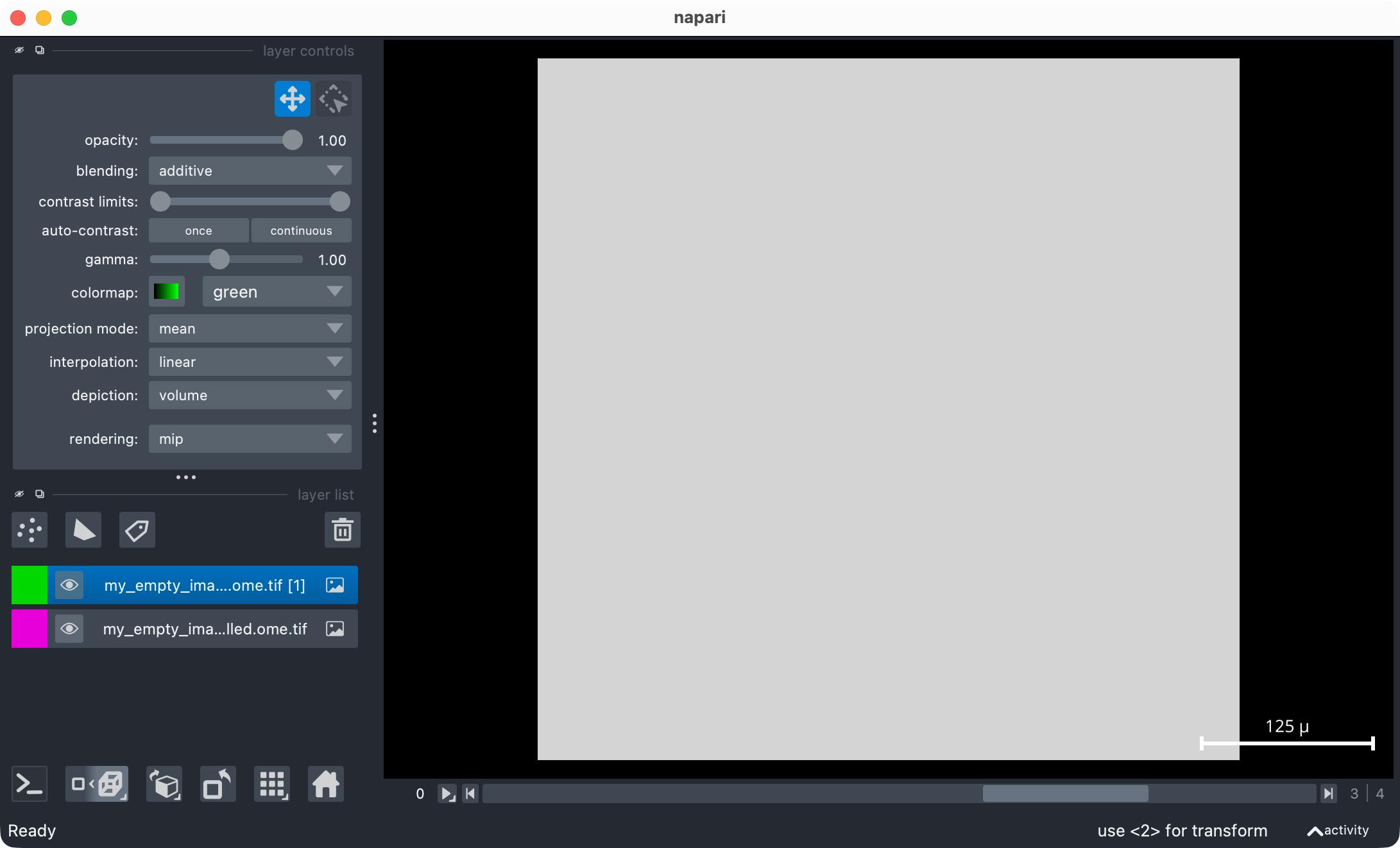Click the current slice index field showing 3
The image size is (1400, 848).
coord(1354,793)
